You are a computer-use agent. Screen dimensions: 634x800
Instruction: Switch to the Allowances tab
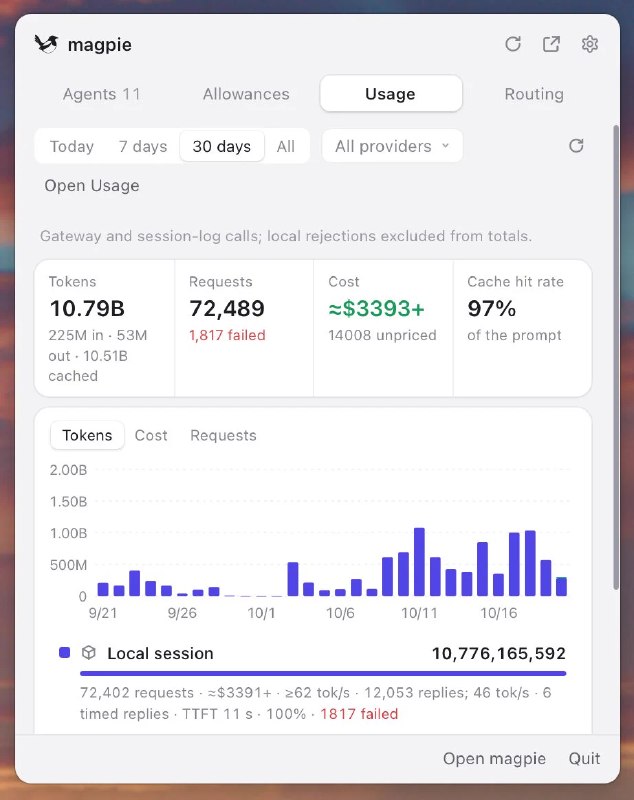[x=246, y=94]
